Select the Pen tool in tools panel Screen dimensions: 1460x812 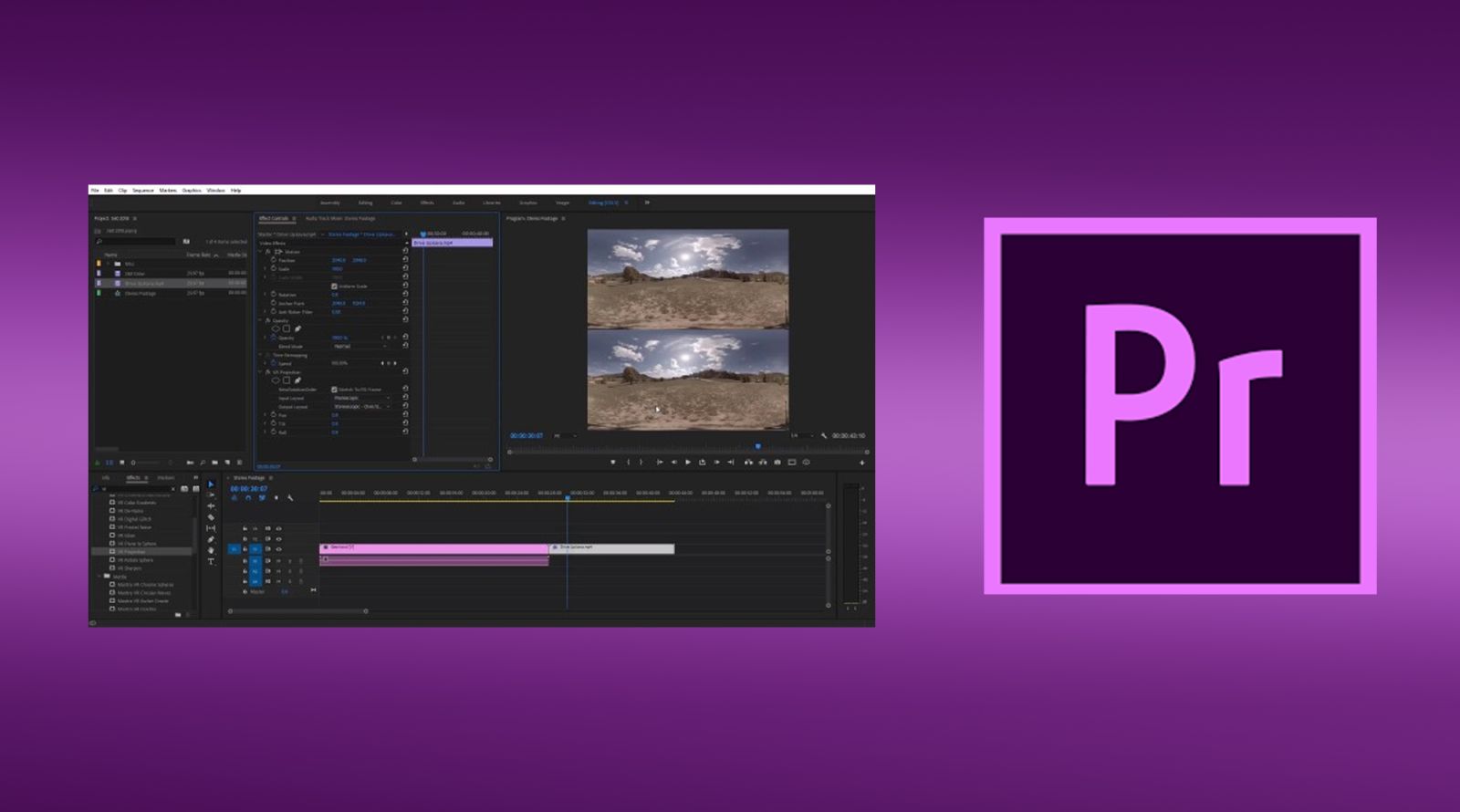tap(211, 539)
